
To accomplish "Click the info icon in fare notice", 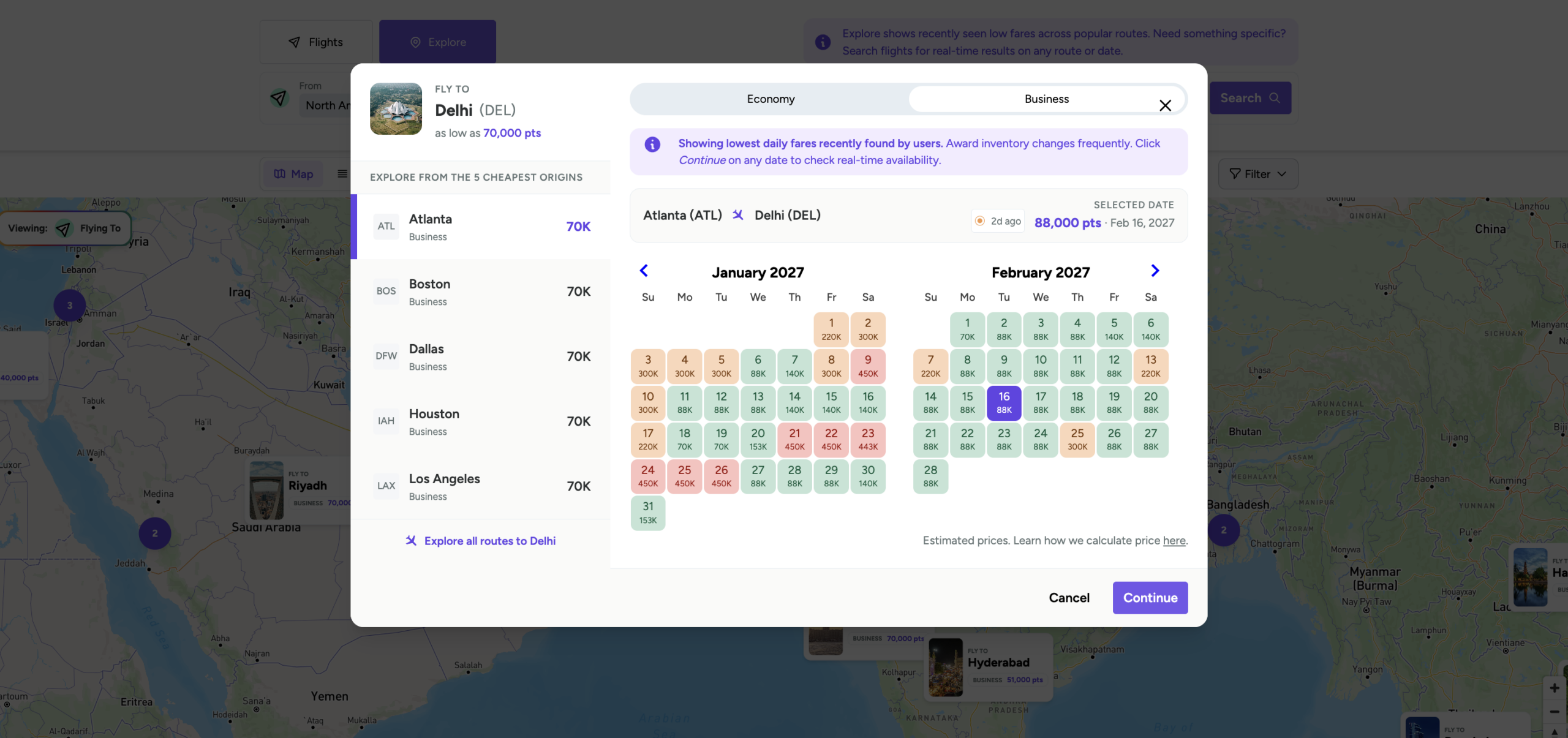I will [x=652, y=145].
